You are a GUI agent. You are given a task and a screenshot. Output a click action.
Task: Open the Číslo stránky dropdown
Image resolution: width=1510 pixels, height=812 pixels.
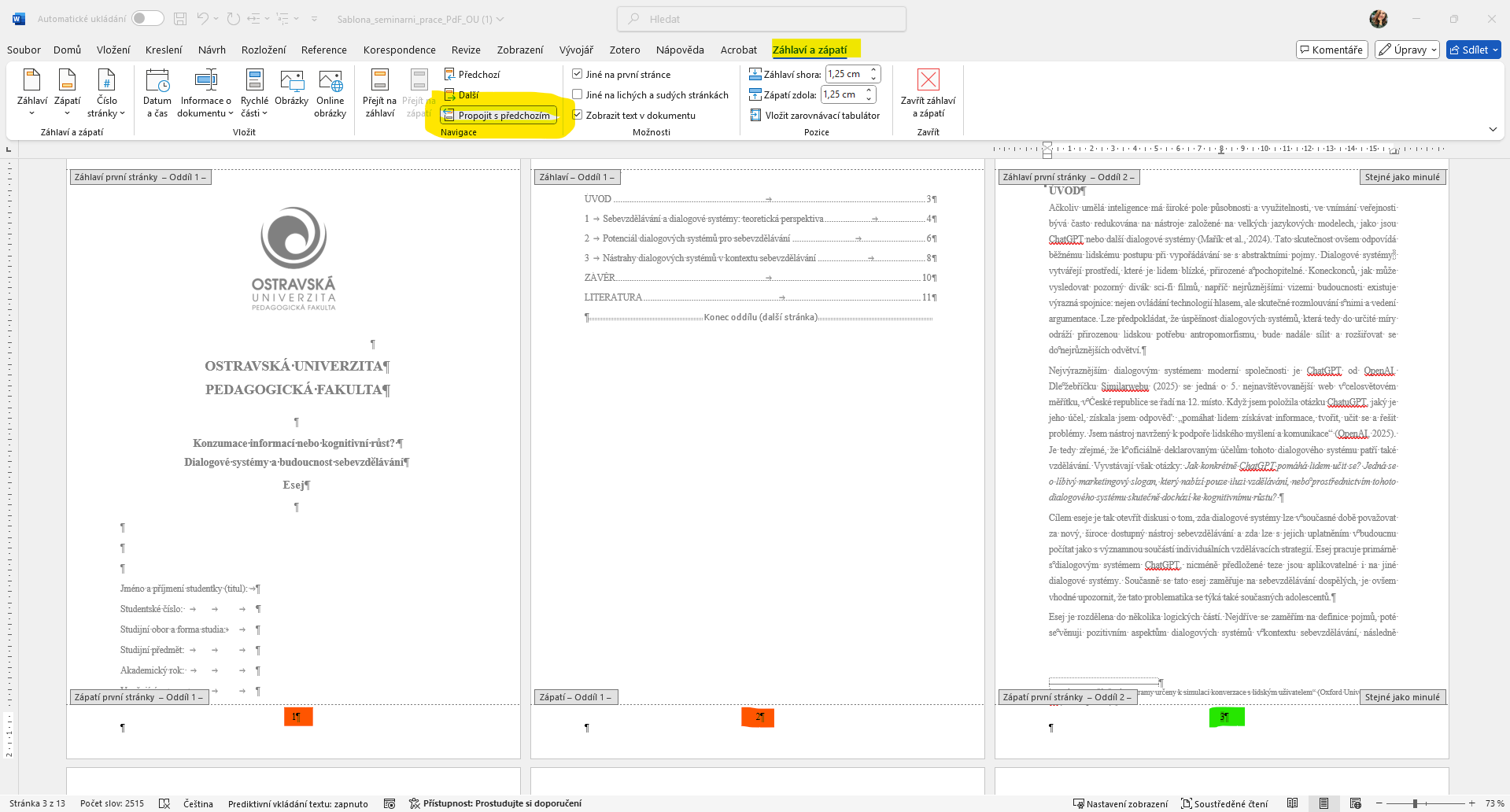pos(107,94)
